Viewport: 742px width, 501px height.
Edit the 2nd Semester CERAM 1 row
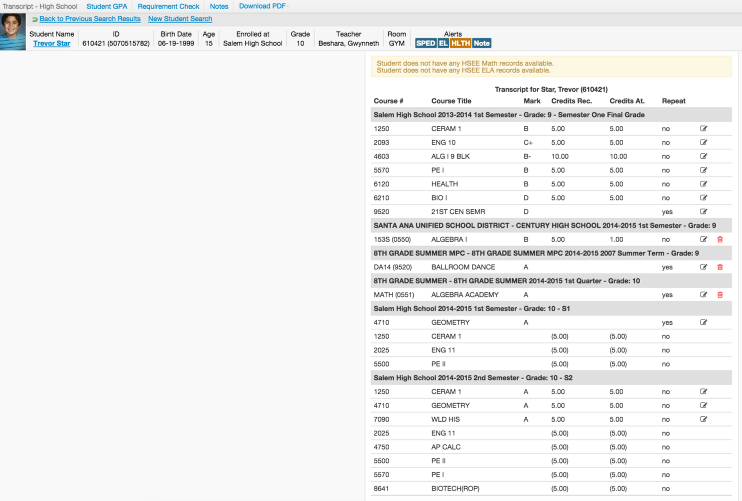tap(703, 391)
